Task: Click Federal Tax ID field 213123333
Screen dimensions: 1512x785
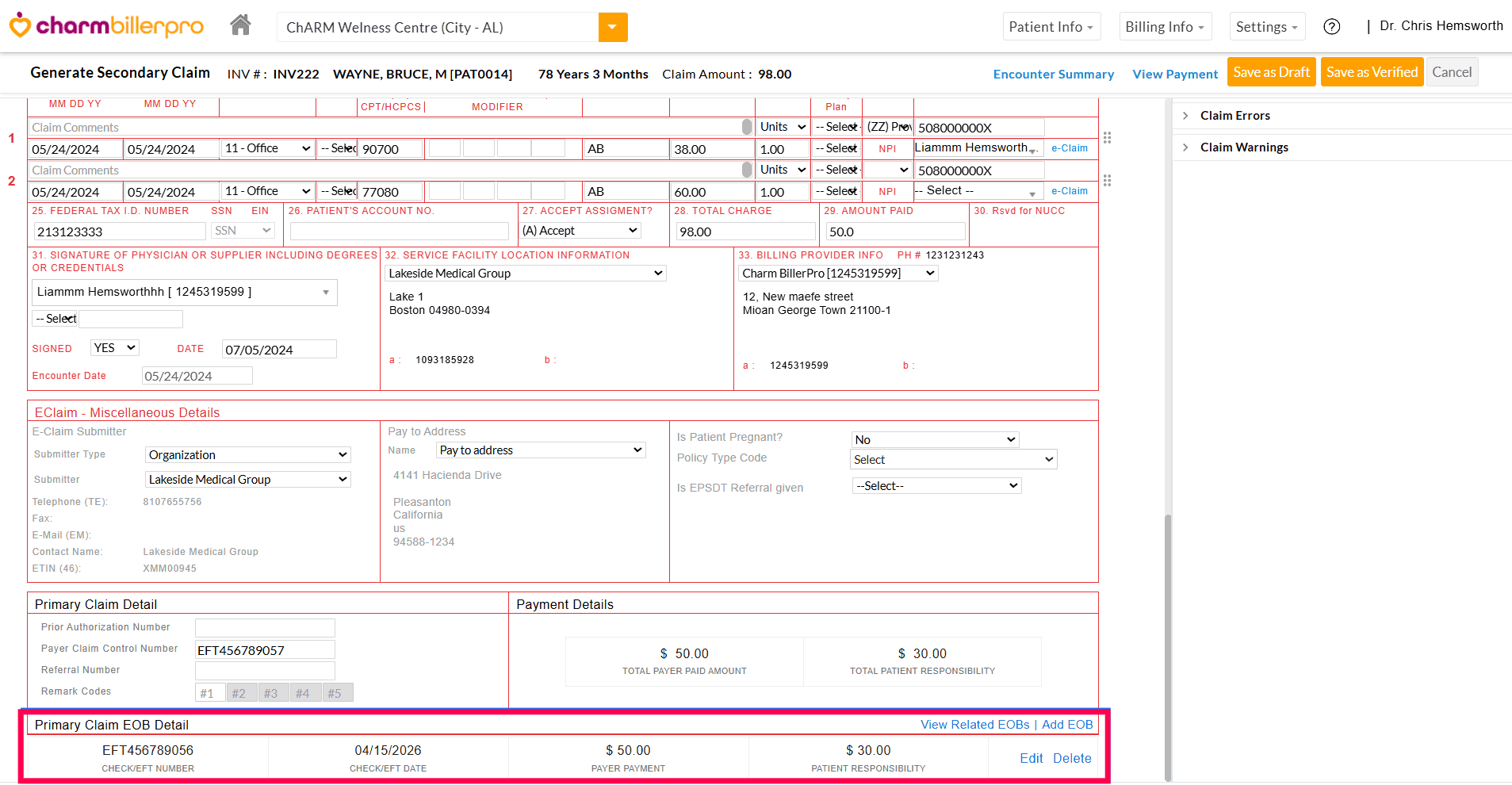Action: pos(120,232)
